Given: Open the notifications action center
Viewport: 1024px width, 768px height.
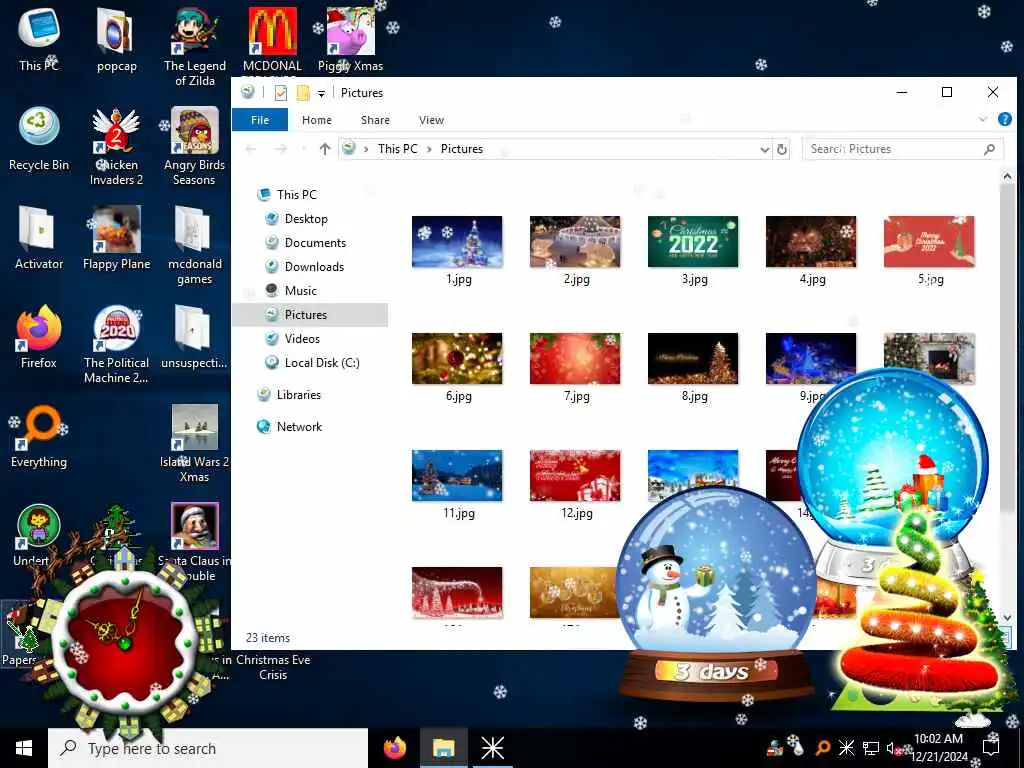Looking at the screenshot, I should coord(991,748).
